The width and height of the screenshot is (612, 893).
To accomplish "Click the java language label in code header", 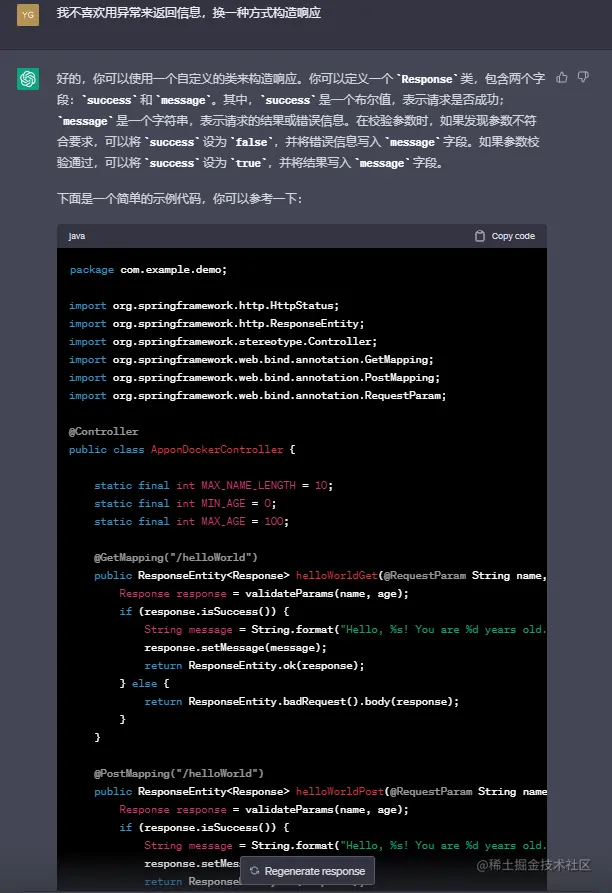I will point(77,236).
